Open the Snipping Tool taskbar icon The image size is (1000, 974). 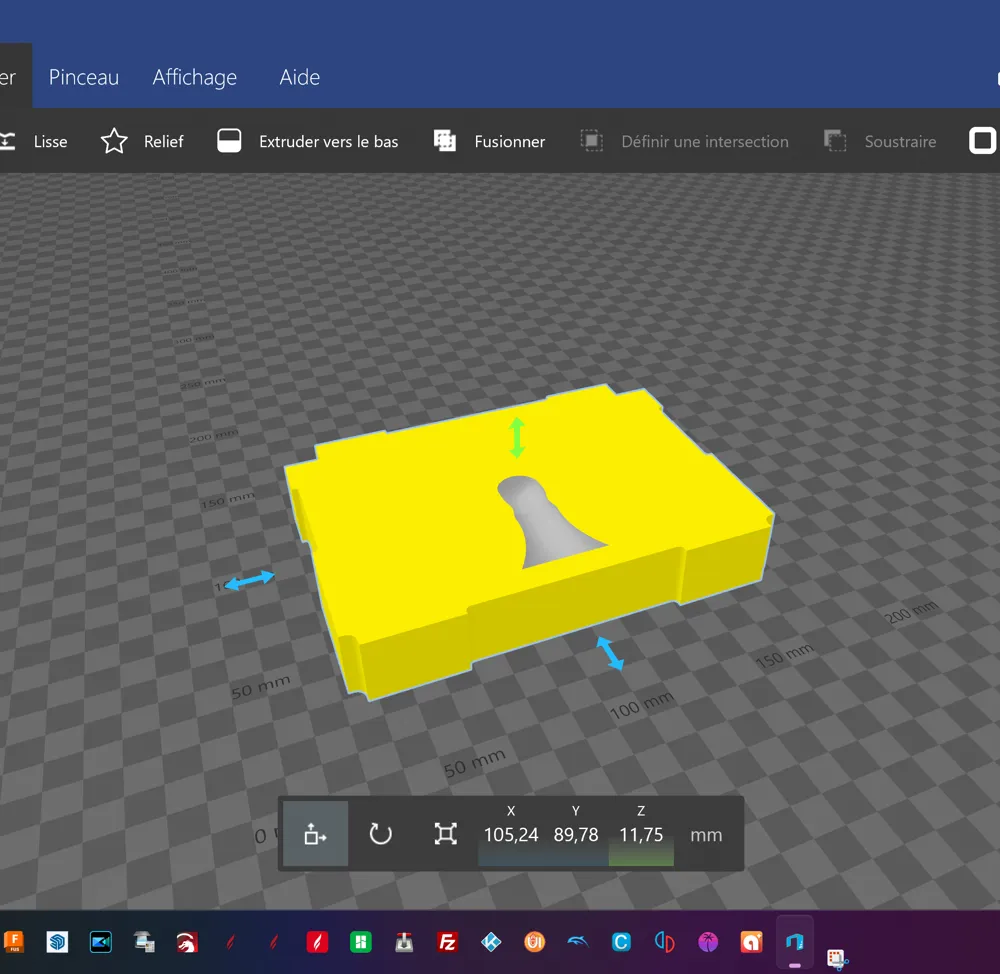pyautogui.click(x=837, y=959)
